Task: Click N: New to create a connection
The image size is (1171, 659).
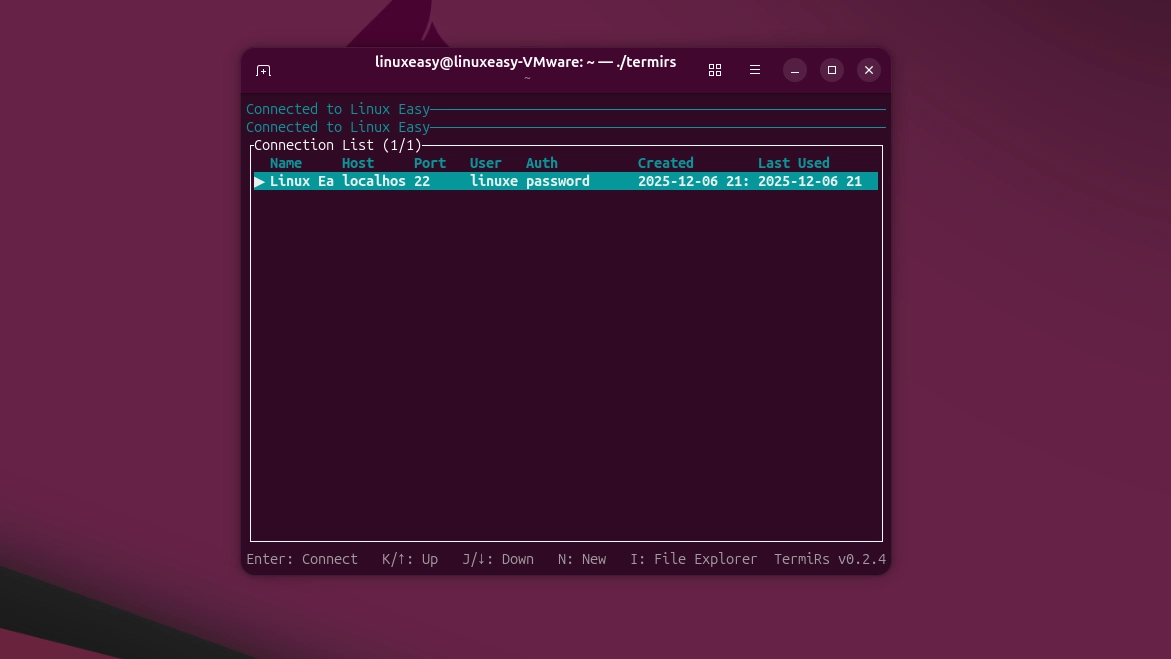Action: (x=581, y=559)
